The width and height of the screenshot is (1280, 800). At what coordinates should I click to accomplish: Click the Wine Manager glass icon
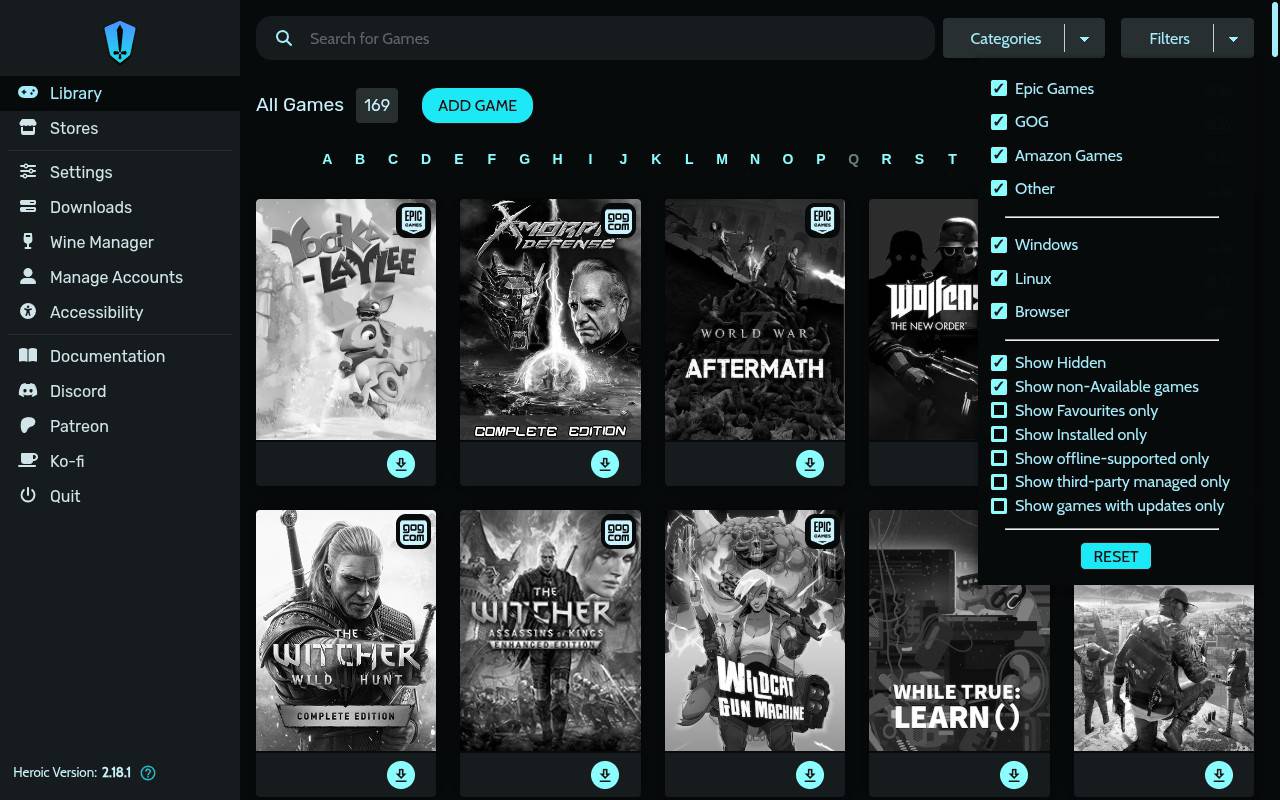[28, 242]
